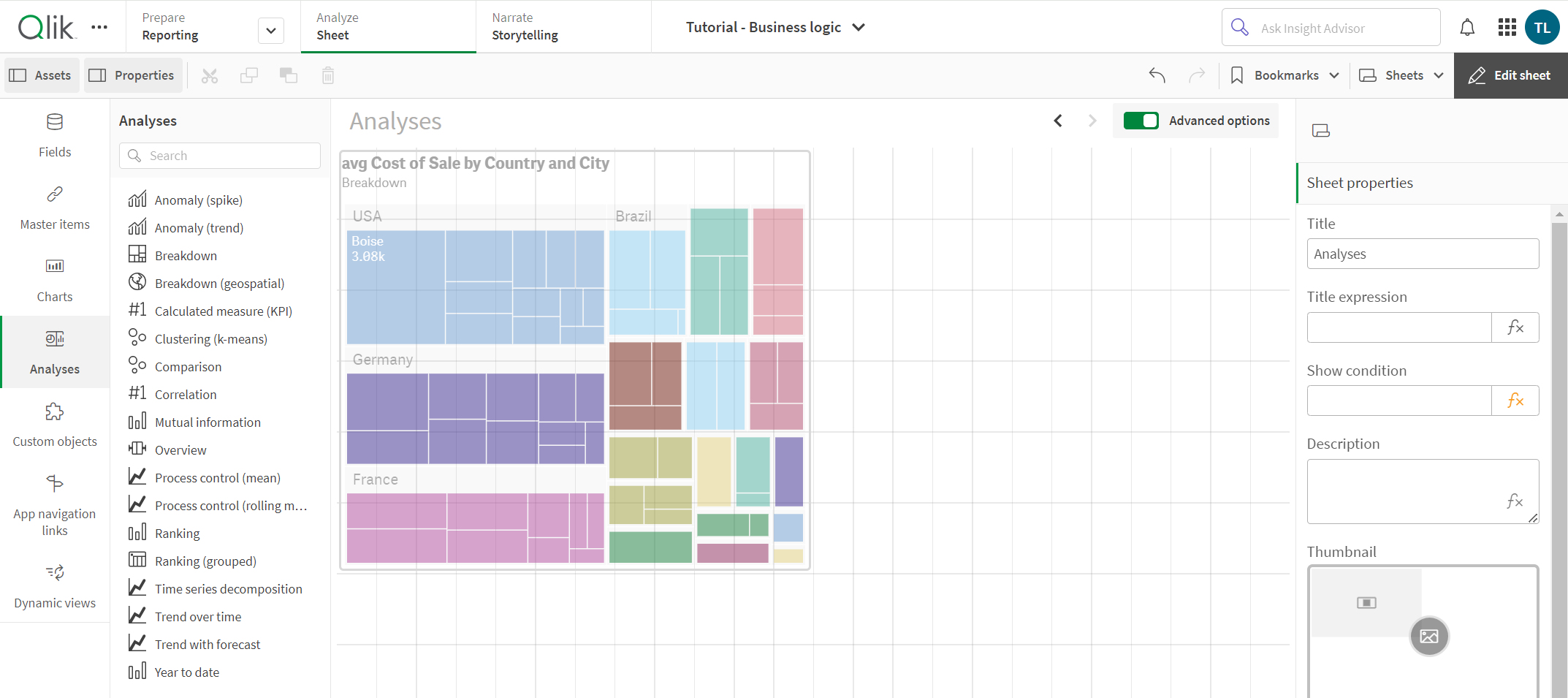This screenshot has width=1568, height=698.
Task: Toggle the Properties panel
Action: (132, 75)
